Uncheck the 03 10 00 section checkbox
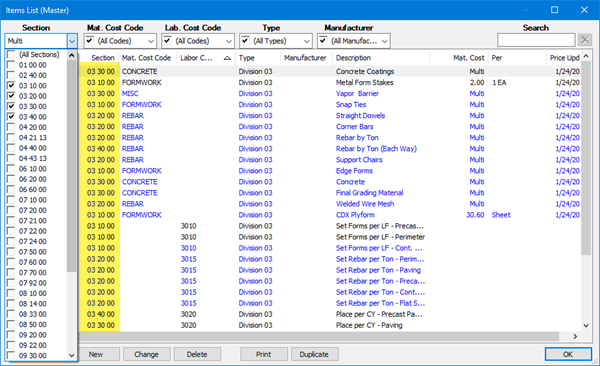 [x=11, y=85]
